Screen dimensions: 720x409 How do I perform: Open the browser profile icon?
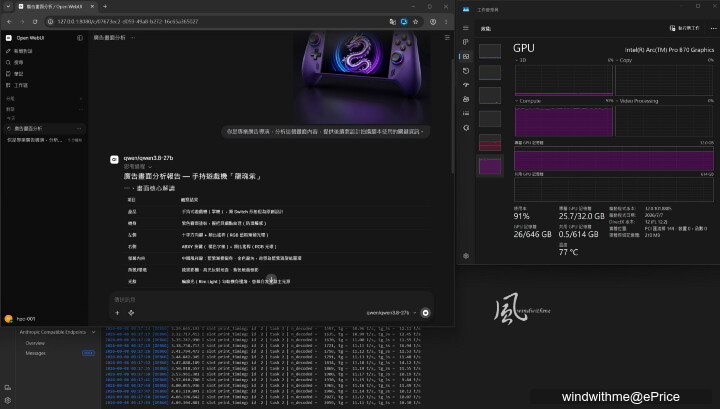point(433,22)
